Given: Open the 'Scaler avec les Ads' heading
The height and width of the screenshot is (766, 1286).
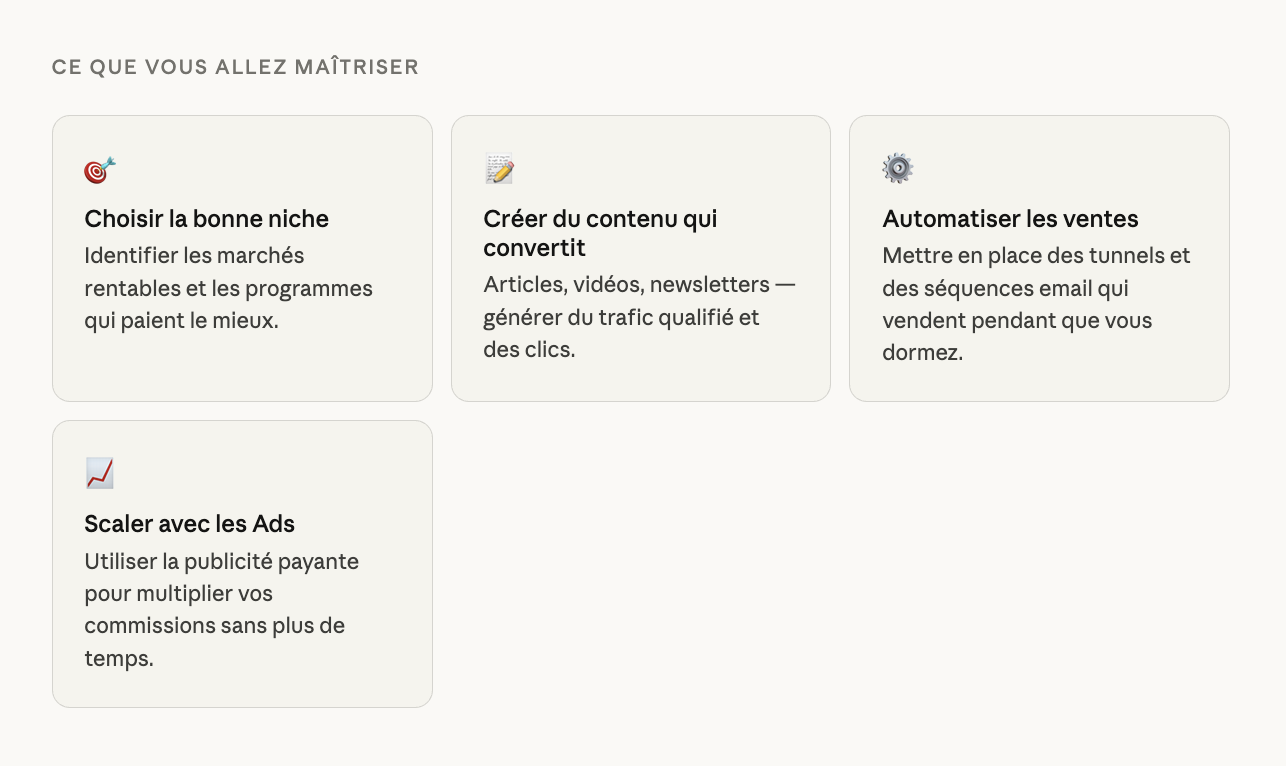Looking at the screenshot, I should [189, 524].
